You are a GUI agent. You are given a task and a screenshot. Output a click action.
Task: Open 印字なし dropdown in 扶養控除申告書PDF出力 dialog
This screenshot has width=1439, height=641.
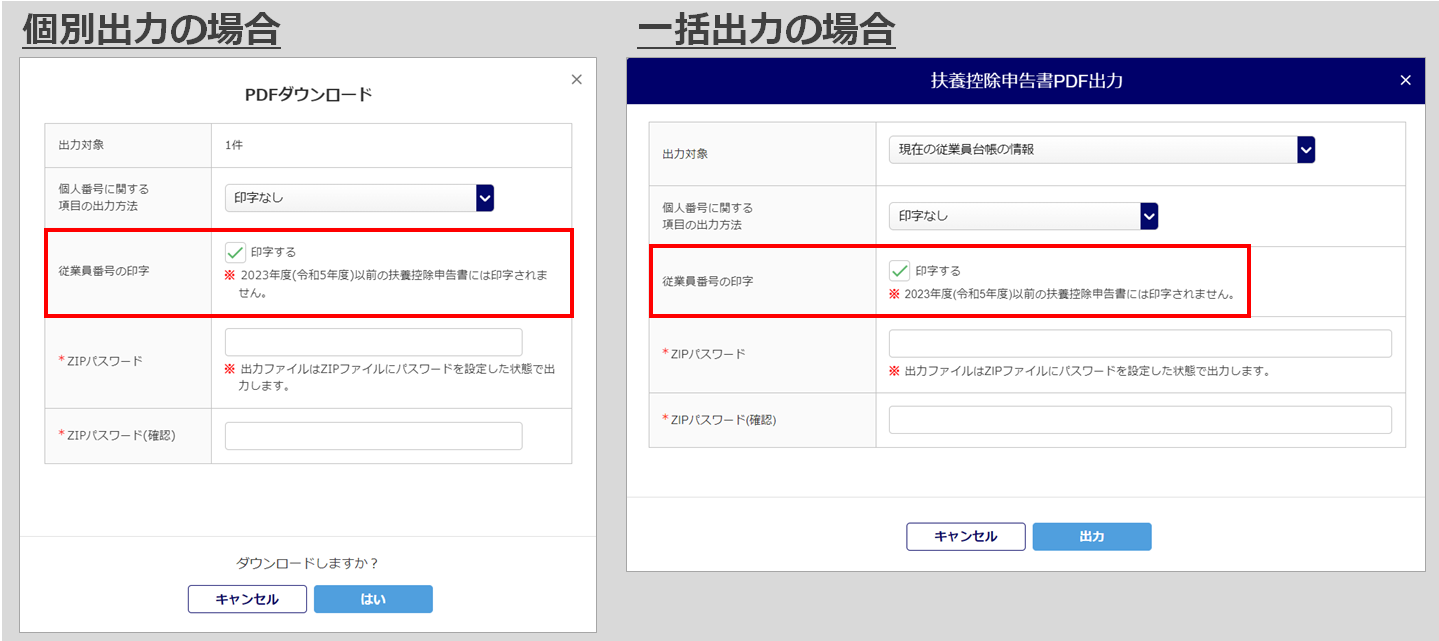[x=1023, y=216]
